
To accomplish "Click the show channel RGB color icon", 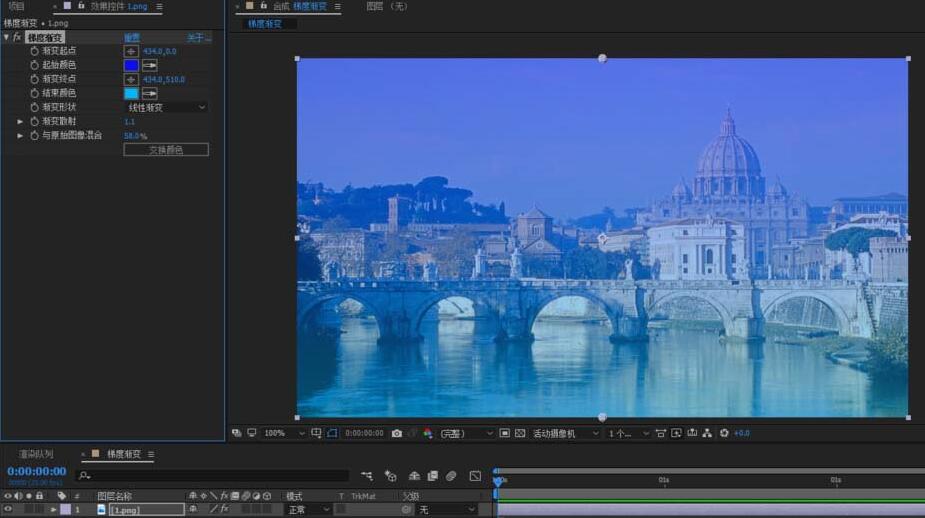I will [x=427, y=433].
